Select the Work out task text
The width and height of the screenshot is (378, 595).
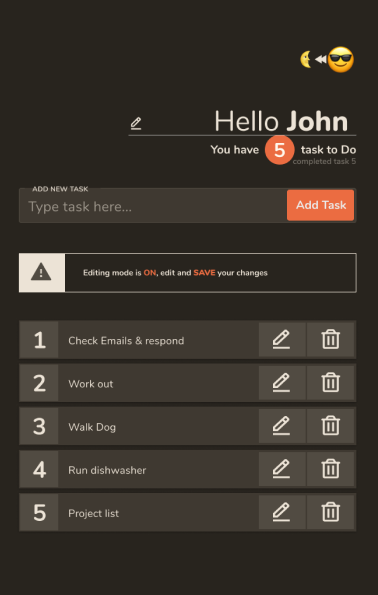coord(91,384)
